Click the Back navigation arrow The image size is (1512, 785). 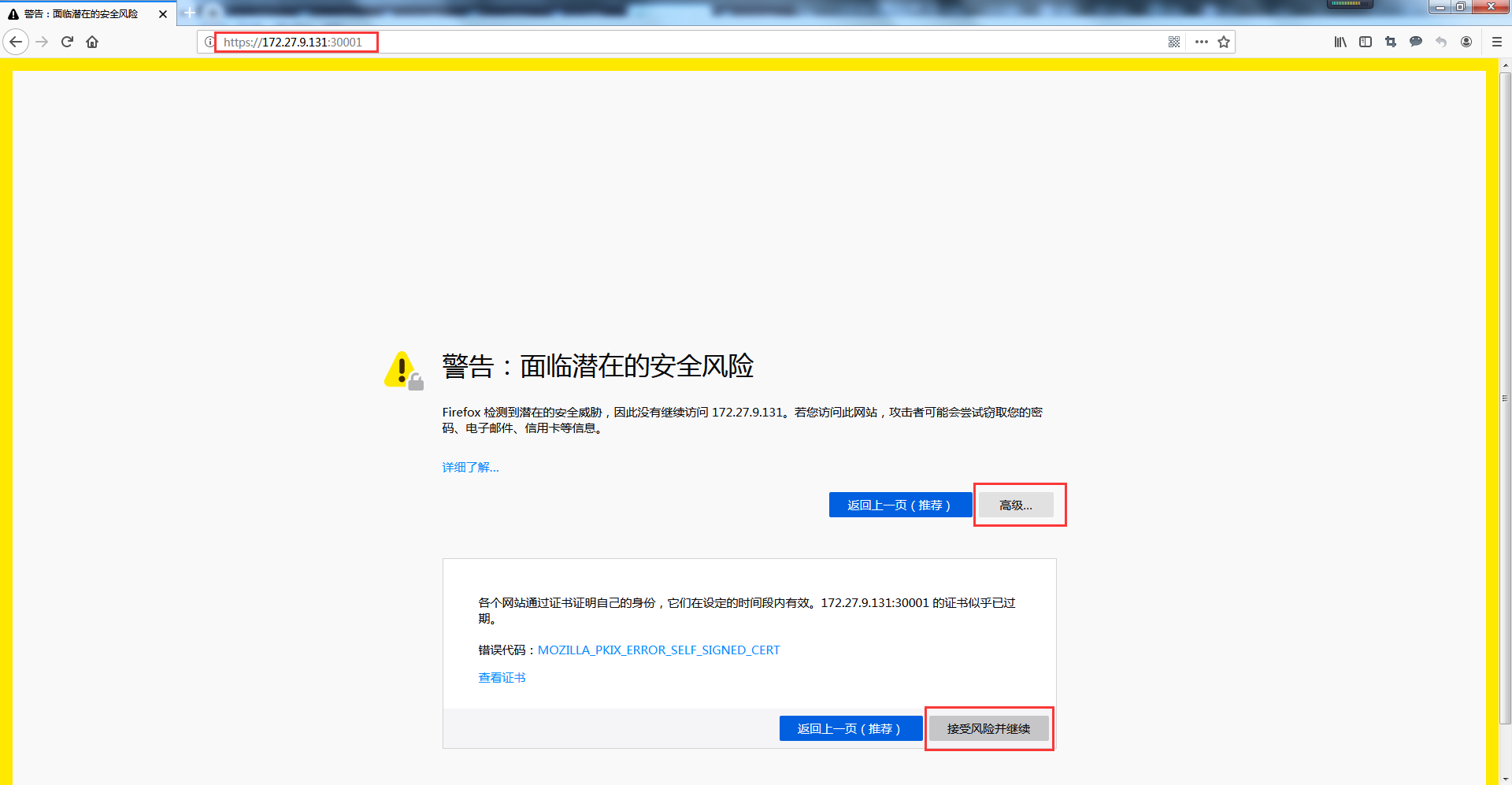[x=16, y=42]
